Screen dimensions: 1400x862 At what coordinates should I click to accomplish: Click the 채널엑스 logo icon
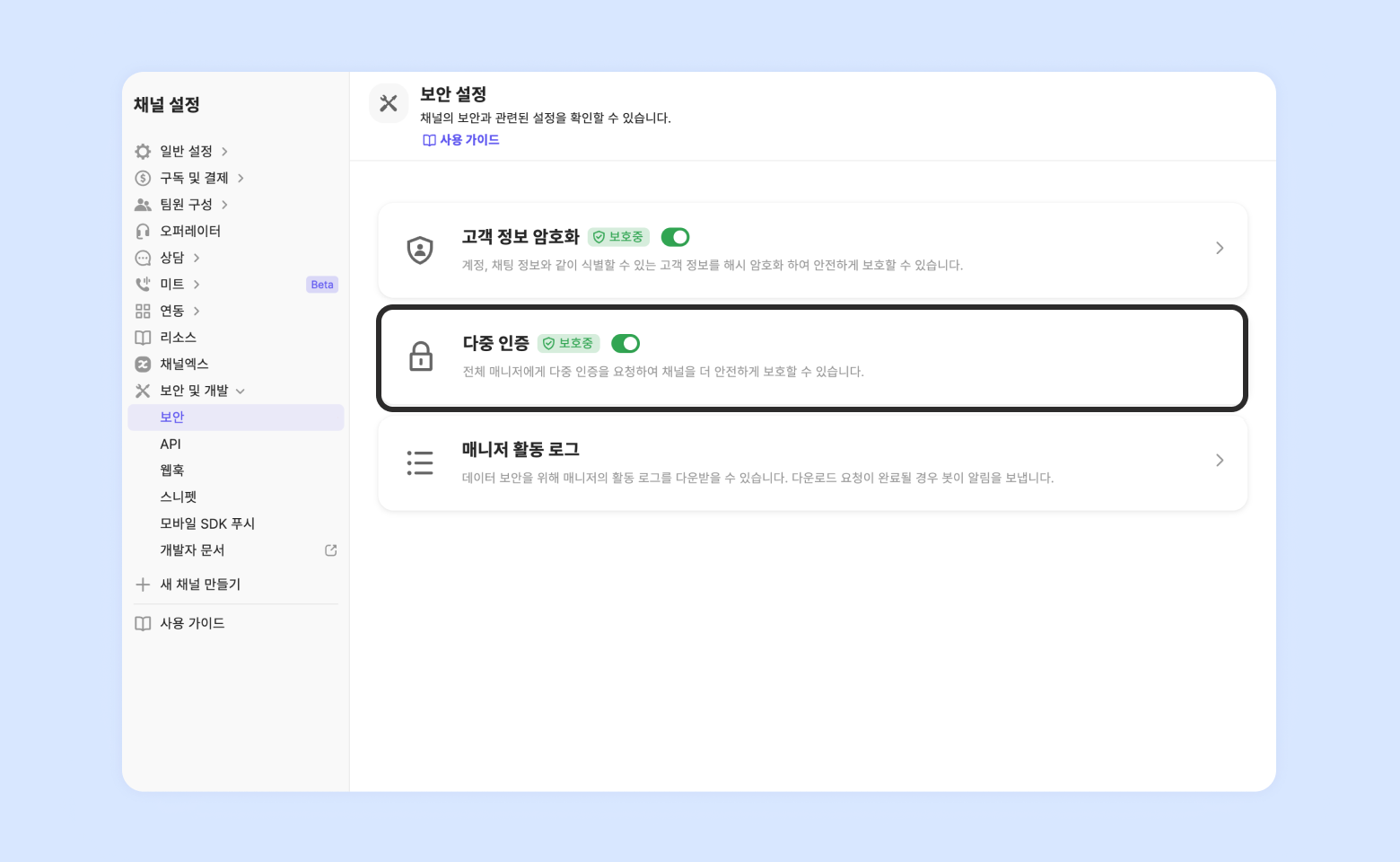pos(143,364)
